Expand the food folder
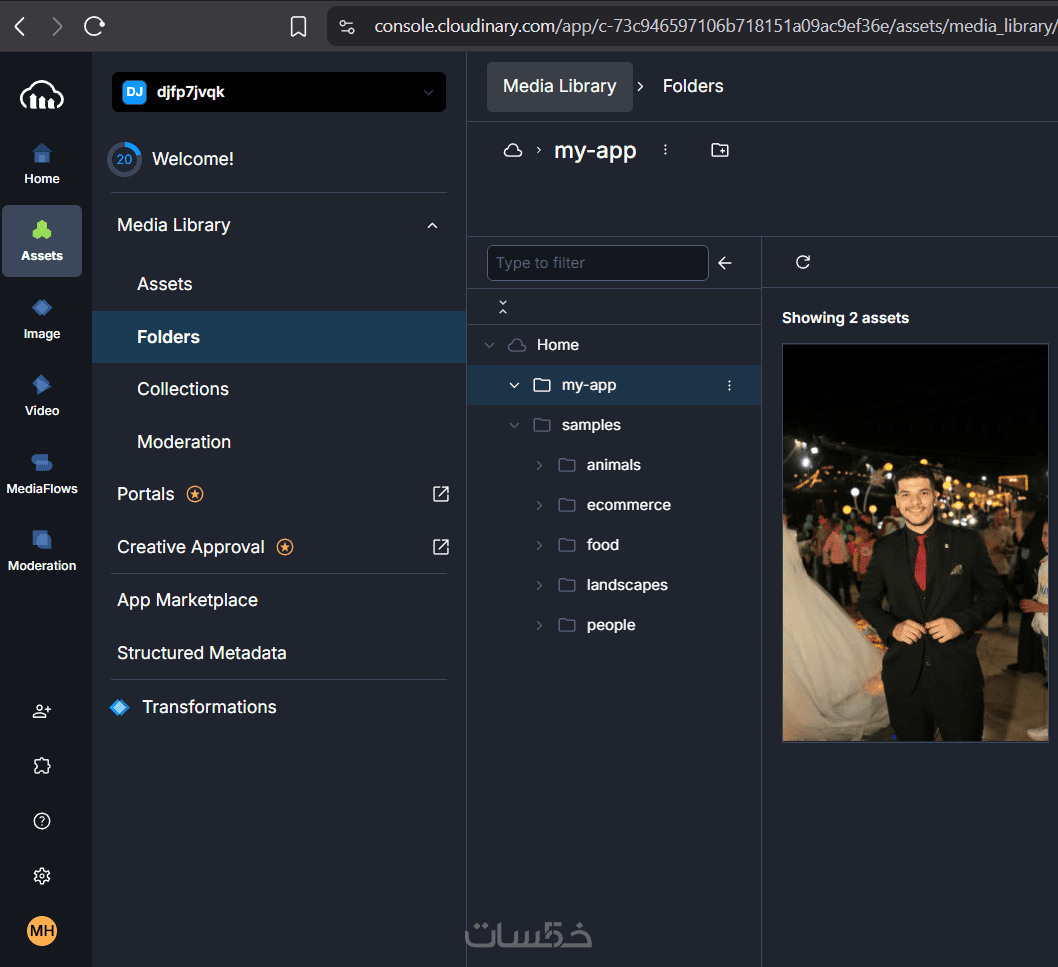The height and width of the screenshot is (967, 1058). pyautogui.click(x=539, y=545)
